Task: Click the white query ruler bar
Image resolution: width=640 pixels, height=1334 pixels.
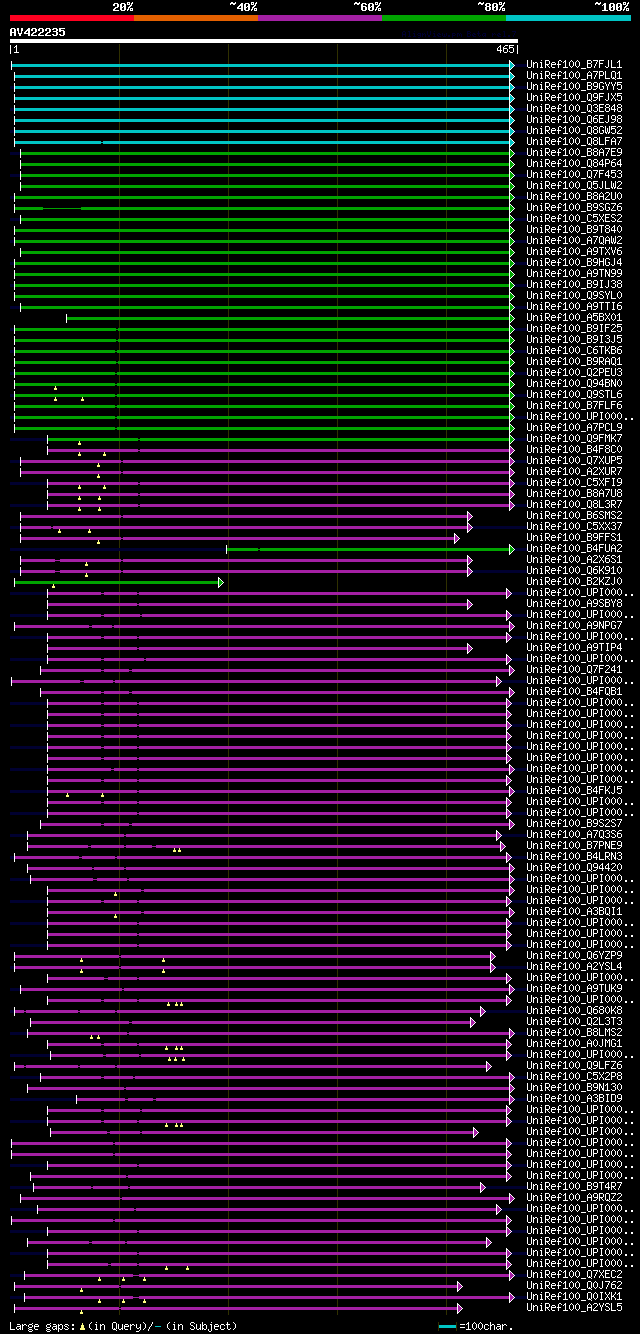Action: pyautogui.click(x=263, y=41)
